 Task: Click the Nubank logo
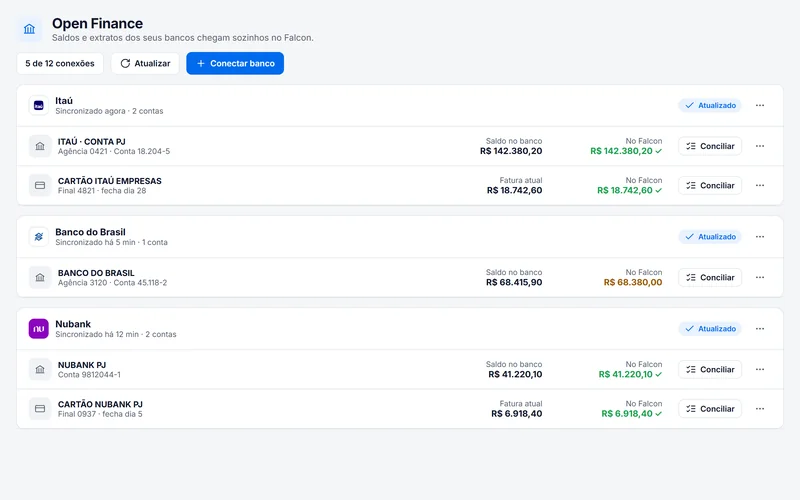click(x=39, y=329)
